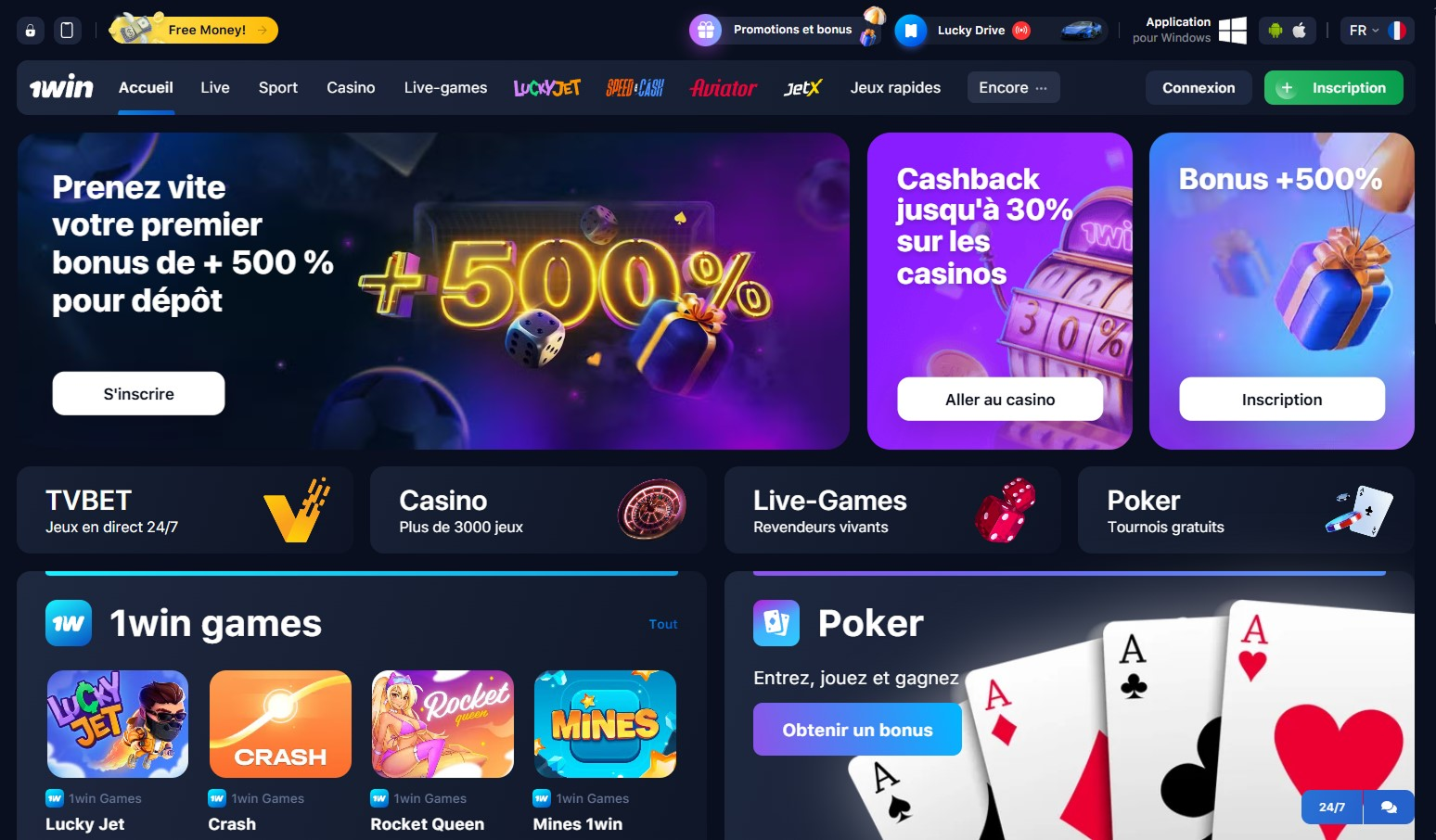Click the green Inscription button
The width and height of the screenshot is (1436, 840).
1333,88
